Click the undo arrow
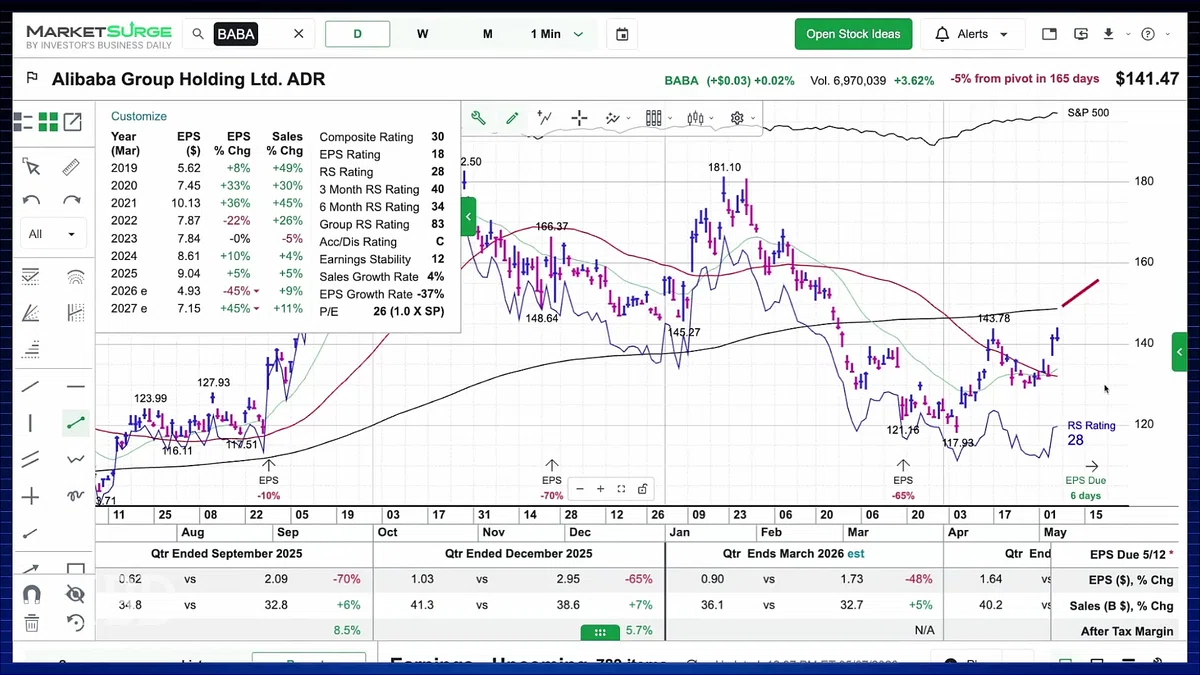The height and width of the screenshot is (675, 1200). point(31,200)
